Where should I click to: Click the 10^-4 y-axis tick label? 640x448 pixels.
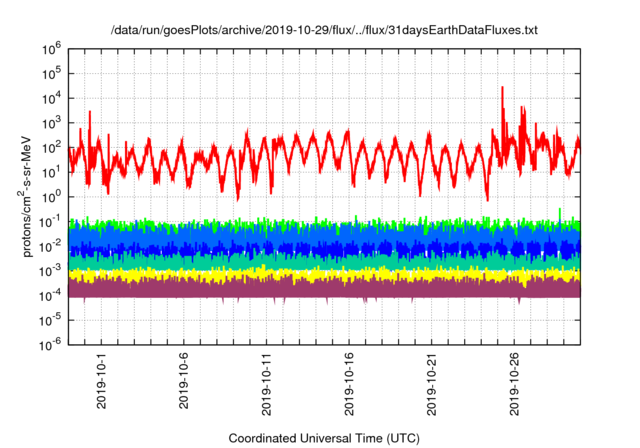point(51,296)
